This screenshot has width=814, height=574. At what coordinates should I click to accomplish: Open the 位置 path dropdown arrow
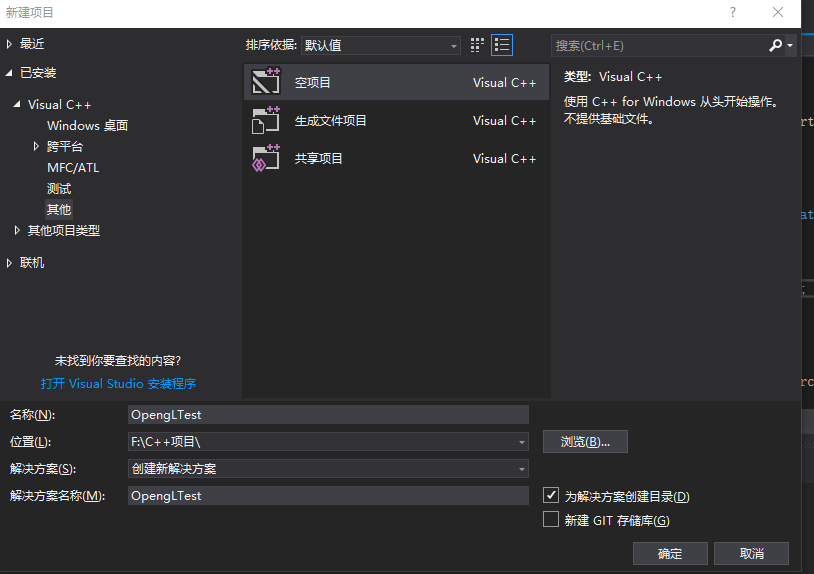coord(522,442)
